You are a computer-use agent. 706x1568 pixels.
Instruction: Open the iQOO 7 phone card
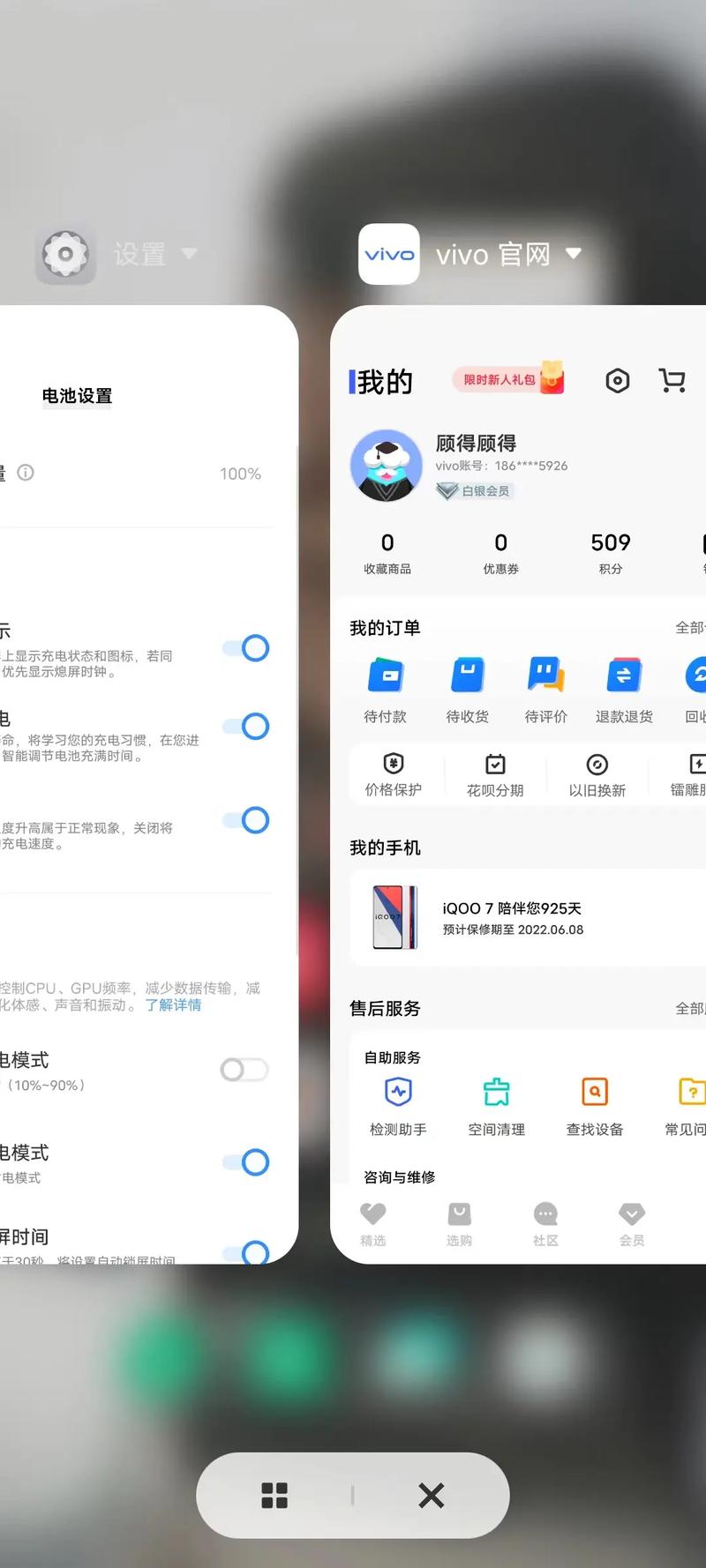(528, 918)
